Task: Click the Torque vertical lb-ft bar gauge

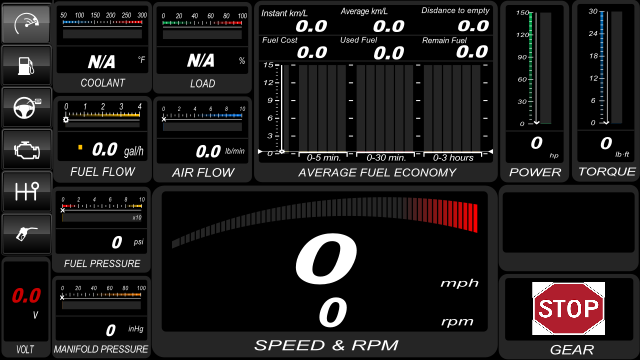Action: [606, 68]
